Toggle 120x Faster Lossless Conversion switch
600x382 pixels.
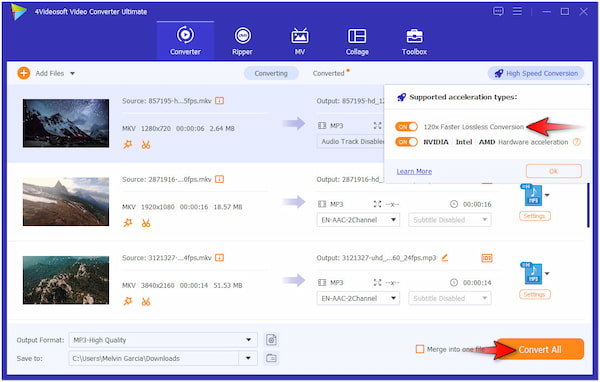pos(406,127)
